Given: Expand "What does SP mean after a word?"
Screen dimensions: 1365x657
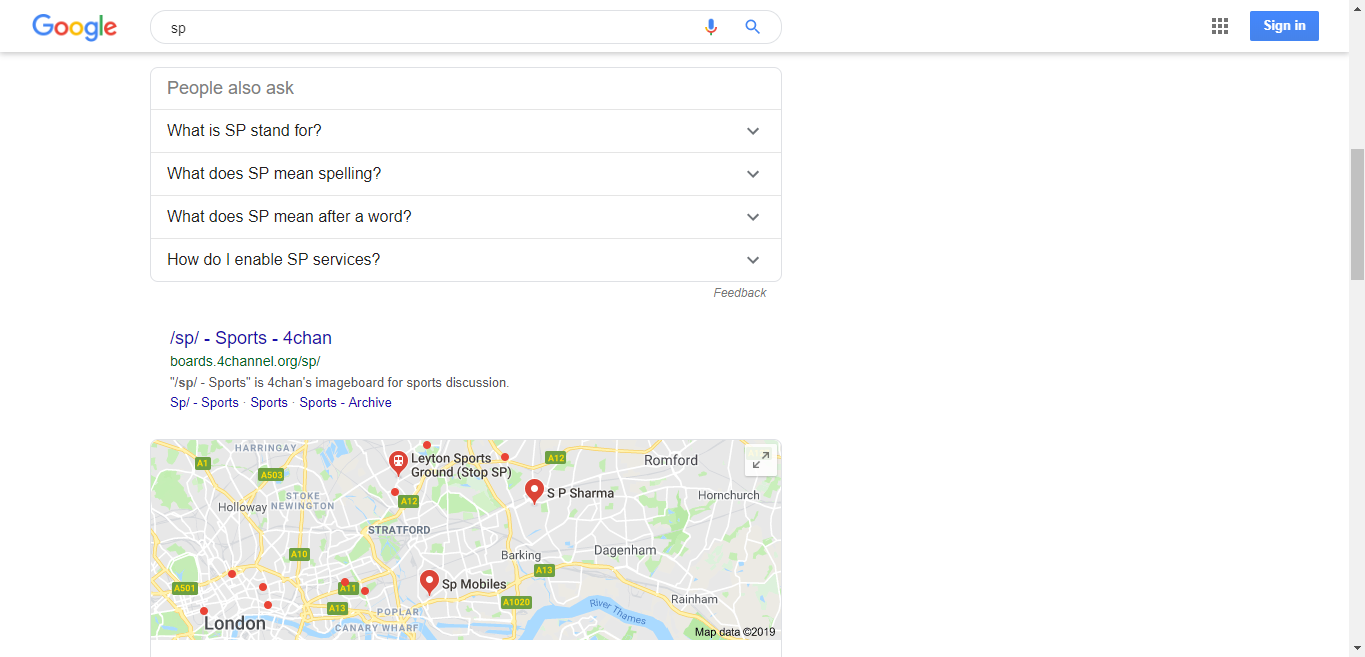Looking at the screenshot, I should pos(465,217).
